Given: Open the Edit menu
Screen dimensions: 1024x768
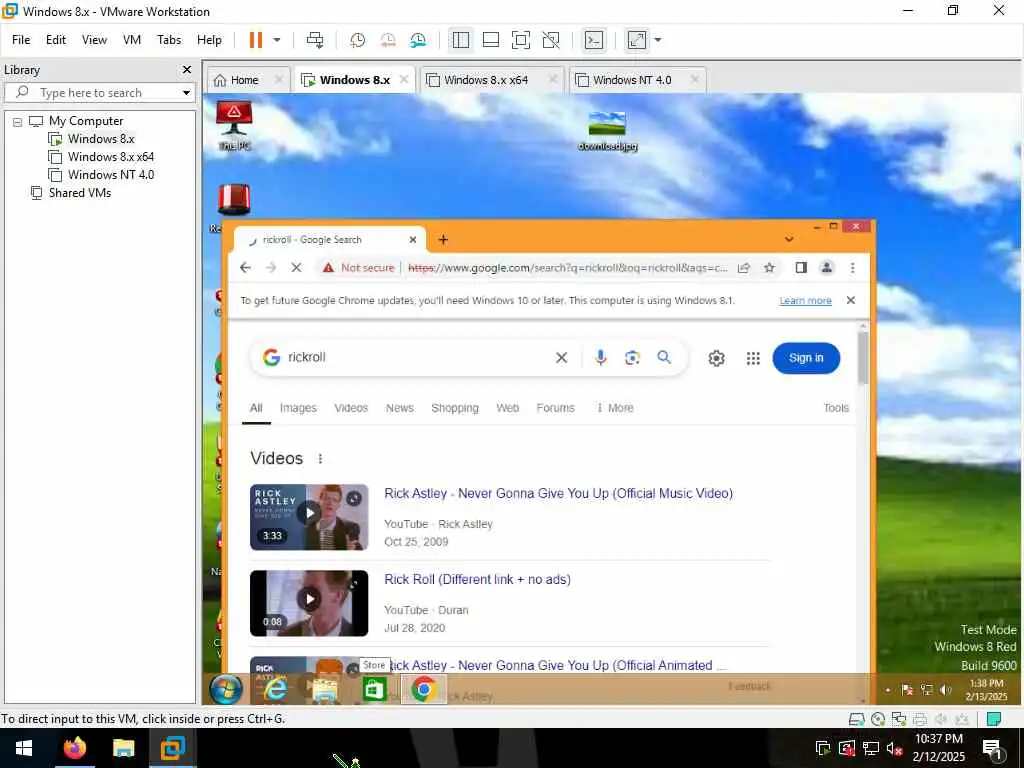Looking at the screenshot, I should pos(56,40).
